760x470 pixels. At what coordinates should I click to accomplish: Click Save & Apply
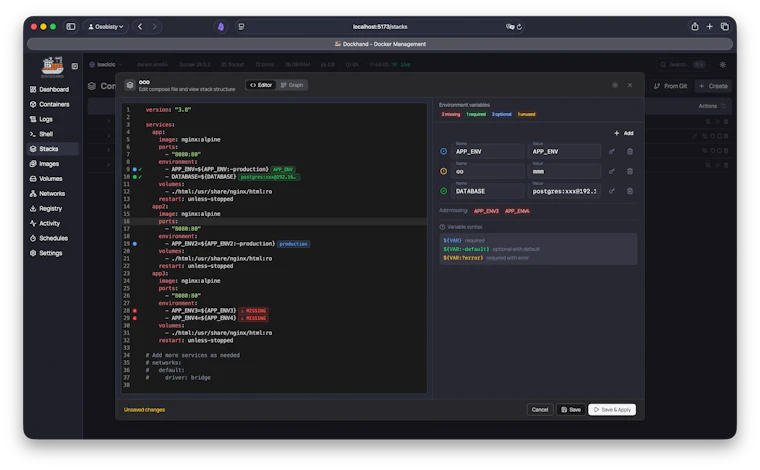(612, 410)
